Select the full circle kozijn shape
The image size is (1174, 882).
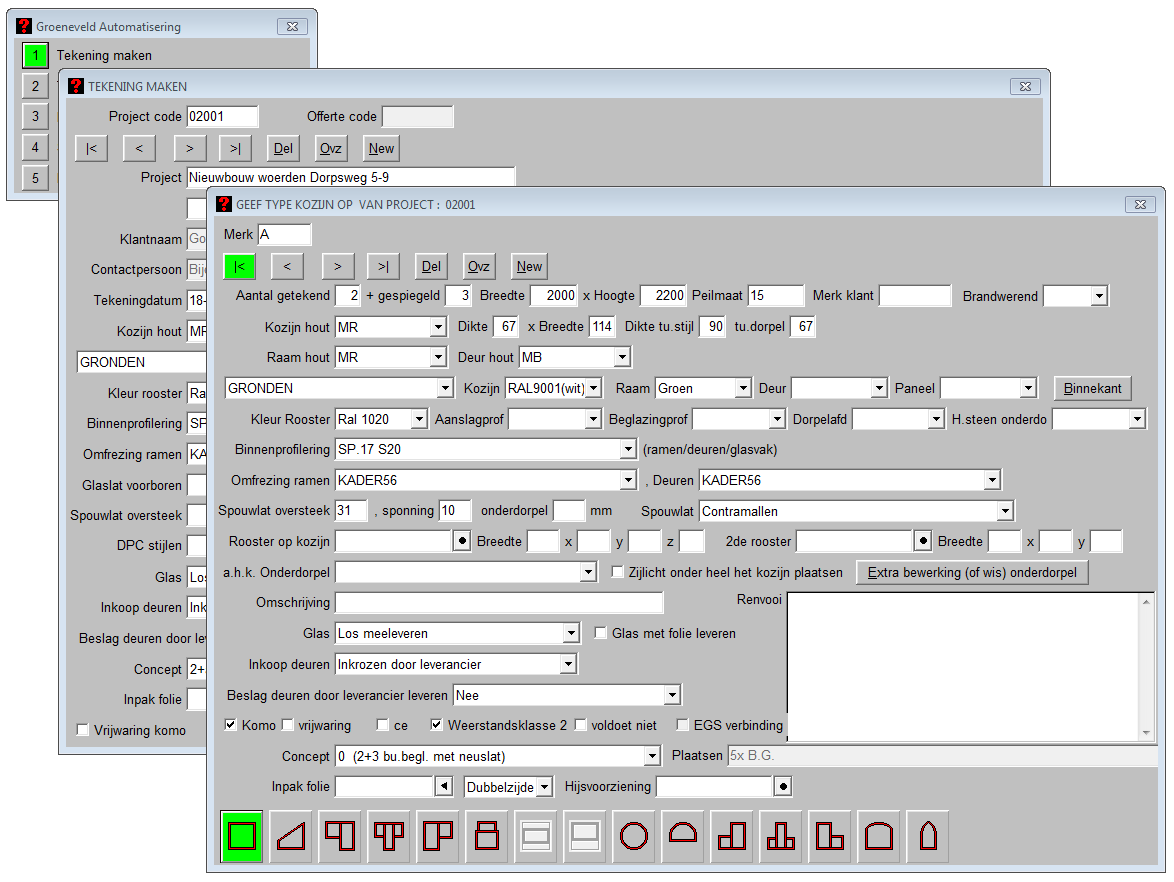(634, 836)
